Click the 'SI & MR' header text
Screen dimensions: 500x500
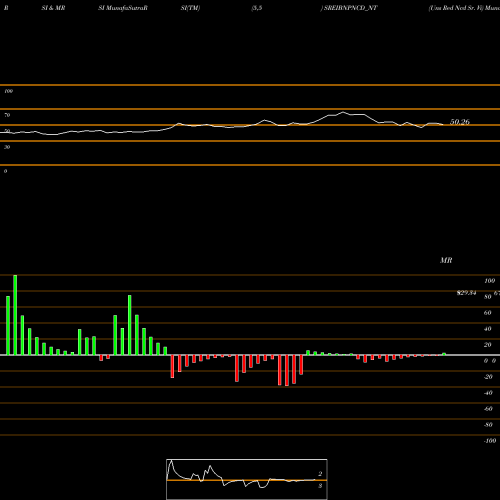tap(53, 8)
